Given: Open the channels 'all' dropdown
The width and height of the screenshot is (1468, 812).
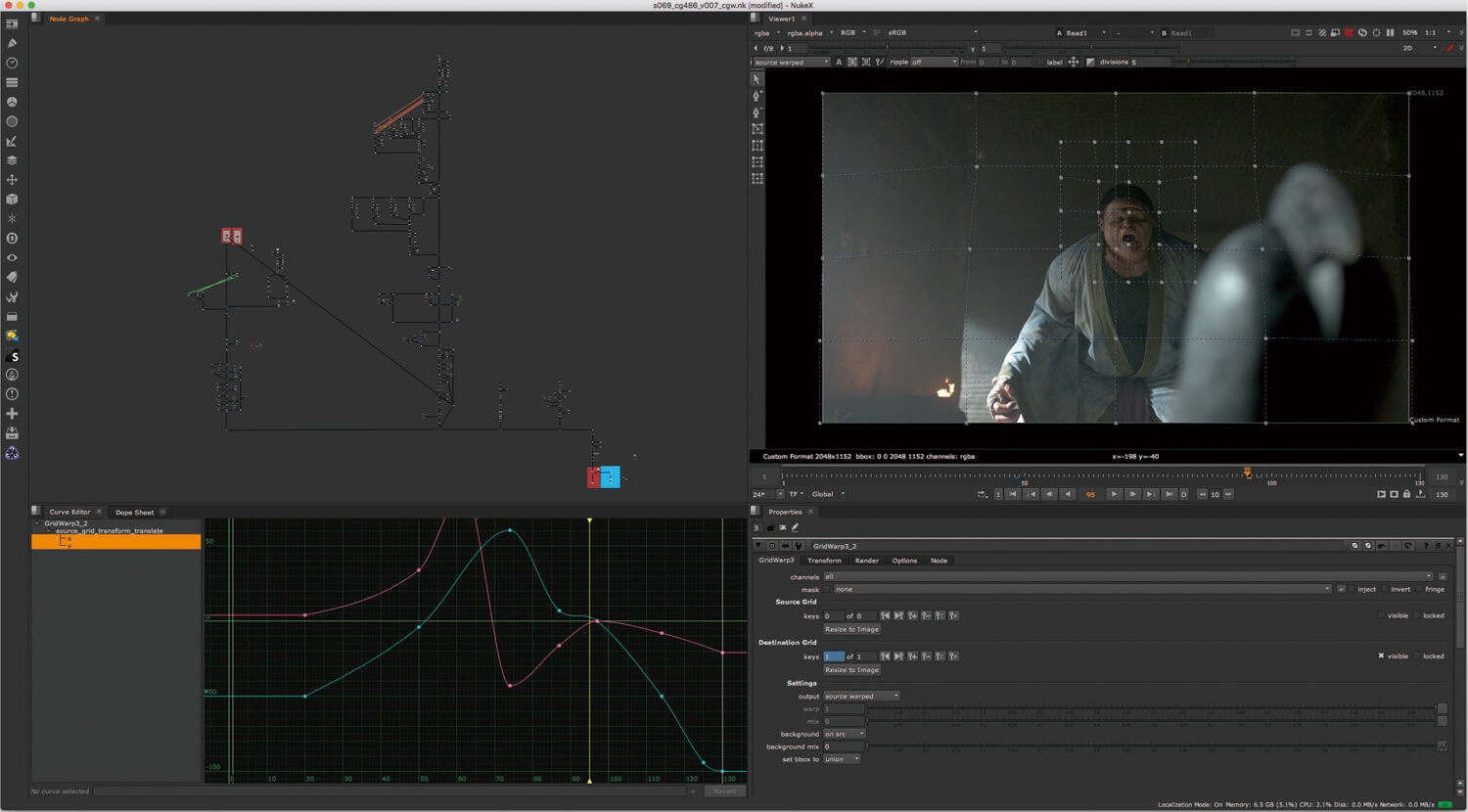Looking at the screenshot, I should pyautogui.click(x=1127, y=576).
